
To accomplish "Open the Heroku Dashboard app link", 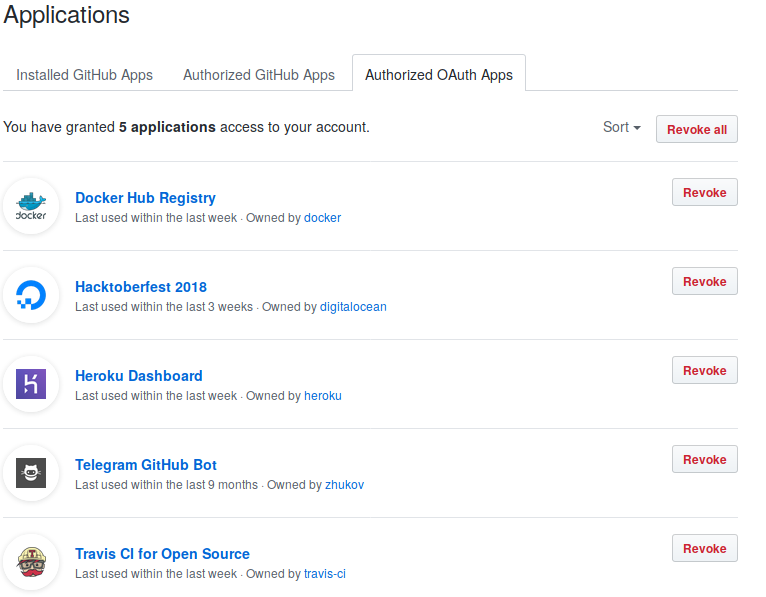I will 139,376.
